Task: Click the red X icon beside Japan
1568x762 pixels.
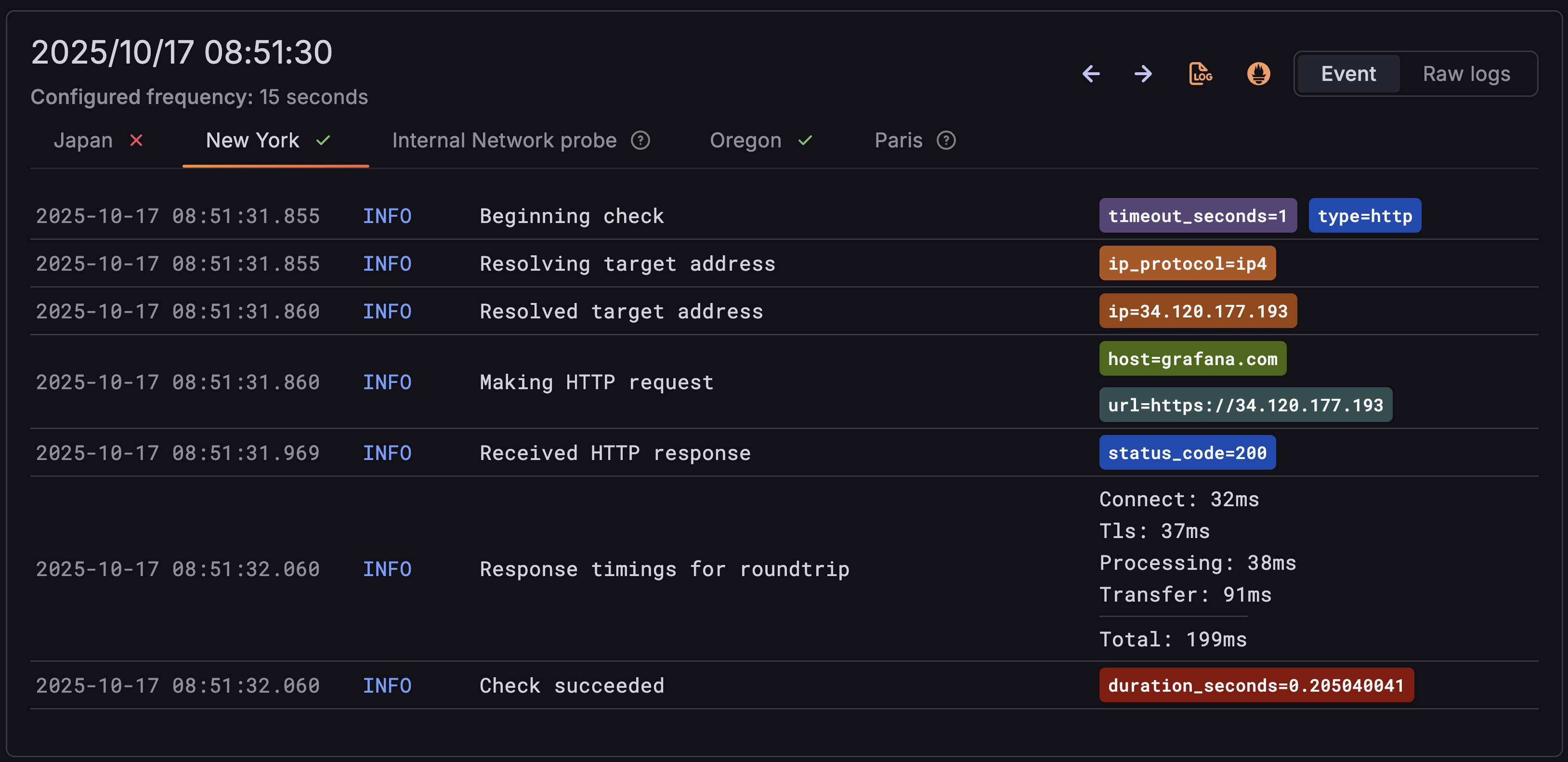Action: point(136,141)
